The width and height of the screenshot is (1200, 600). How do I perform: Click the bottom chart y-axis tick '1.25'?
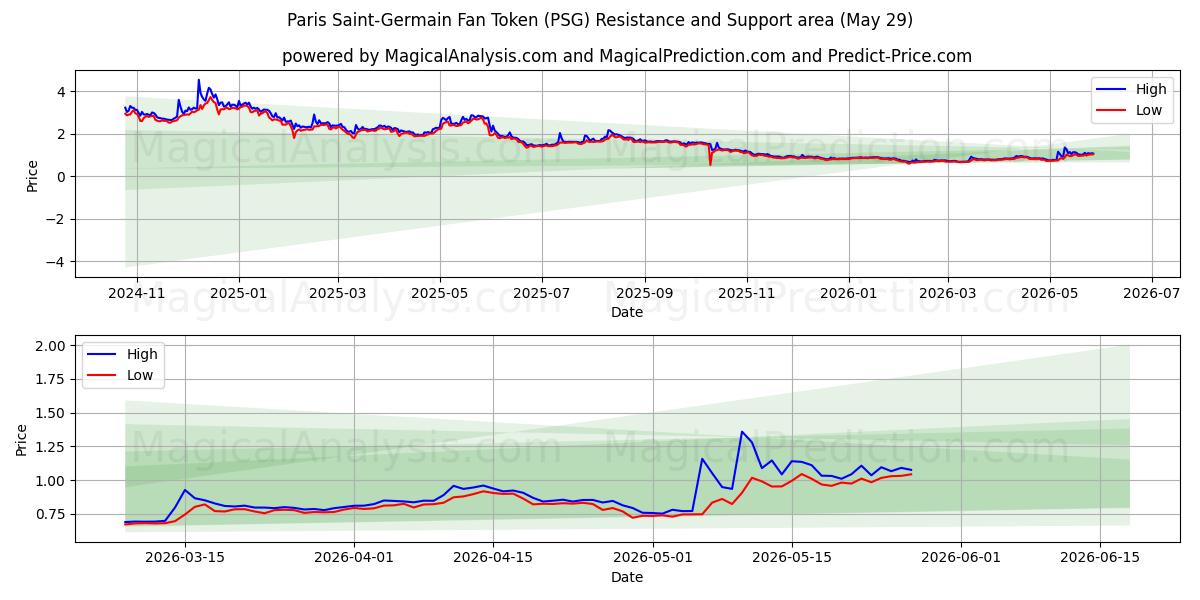coord(52,447)
